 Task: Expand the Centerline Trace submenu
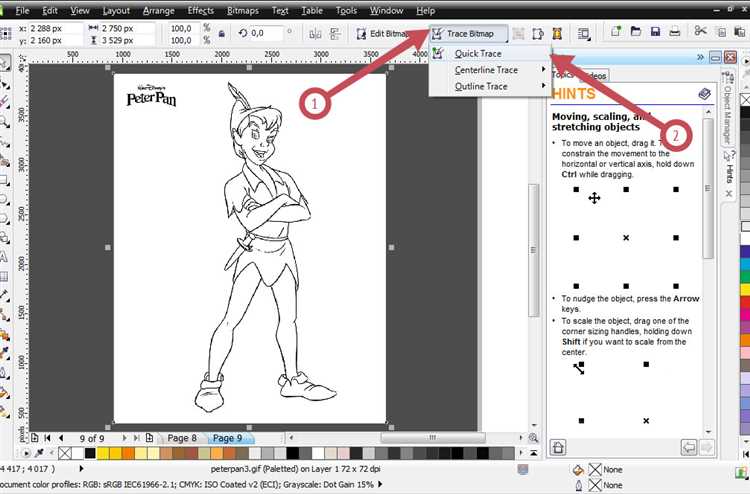[x=487, y=70]
